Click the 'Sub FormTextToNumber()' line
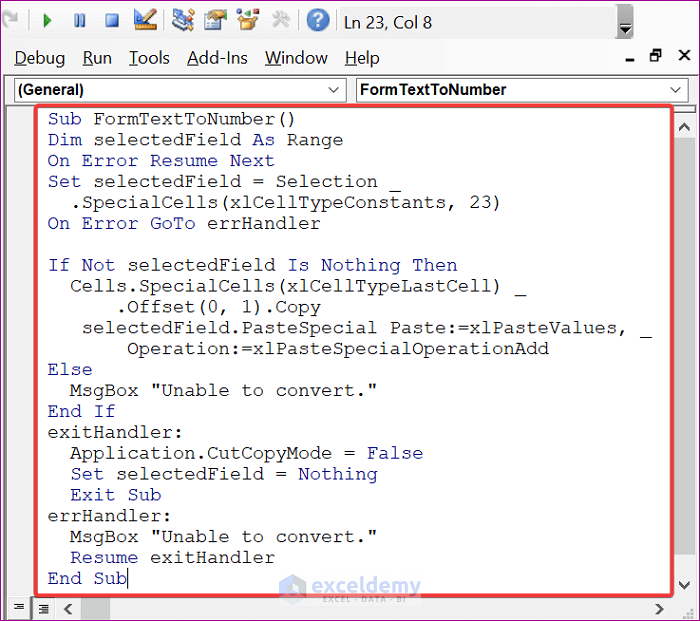The image size is (700, 621). tap(171, 119)
